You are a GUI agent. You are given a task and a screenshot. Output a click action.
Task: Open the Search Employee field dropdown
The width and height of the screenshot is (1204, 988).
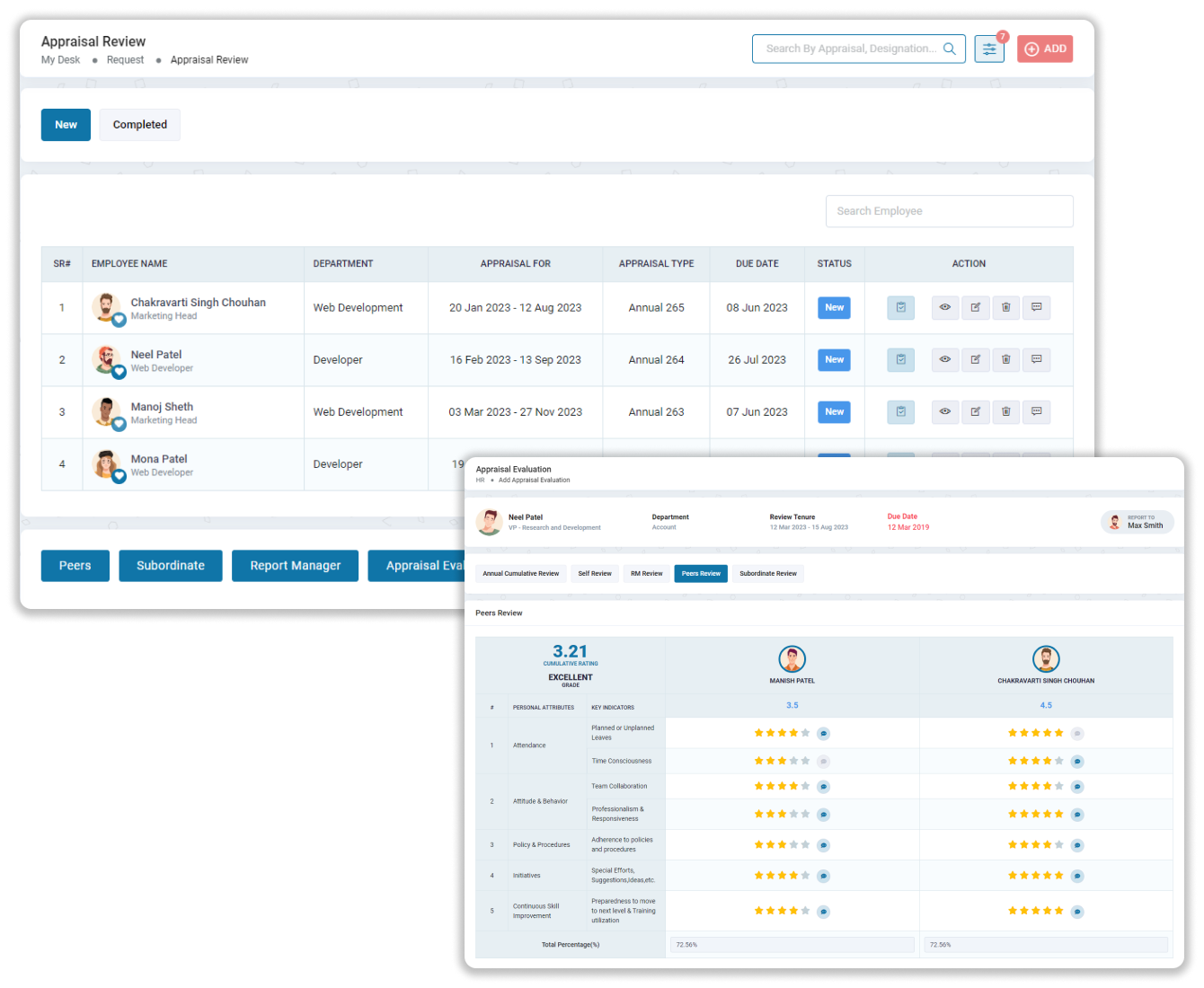[949, 211]
